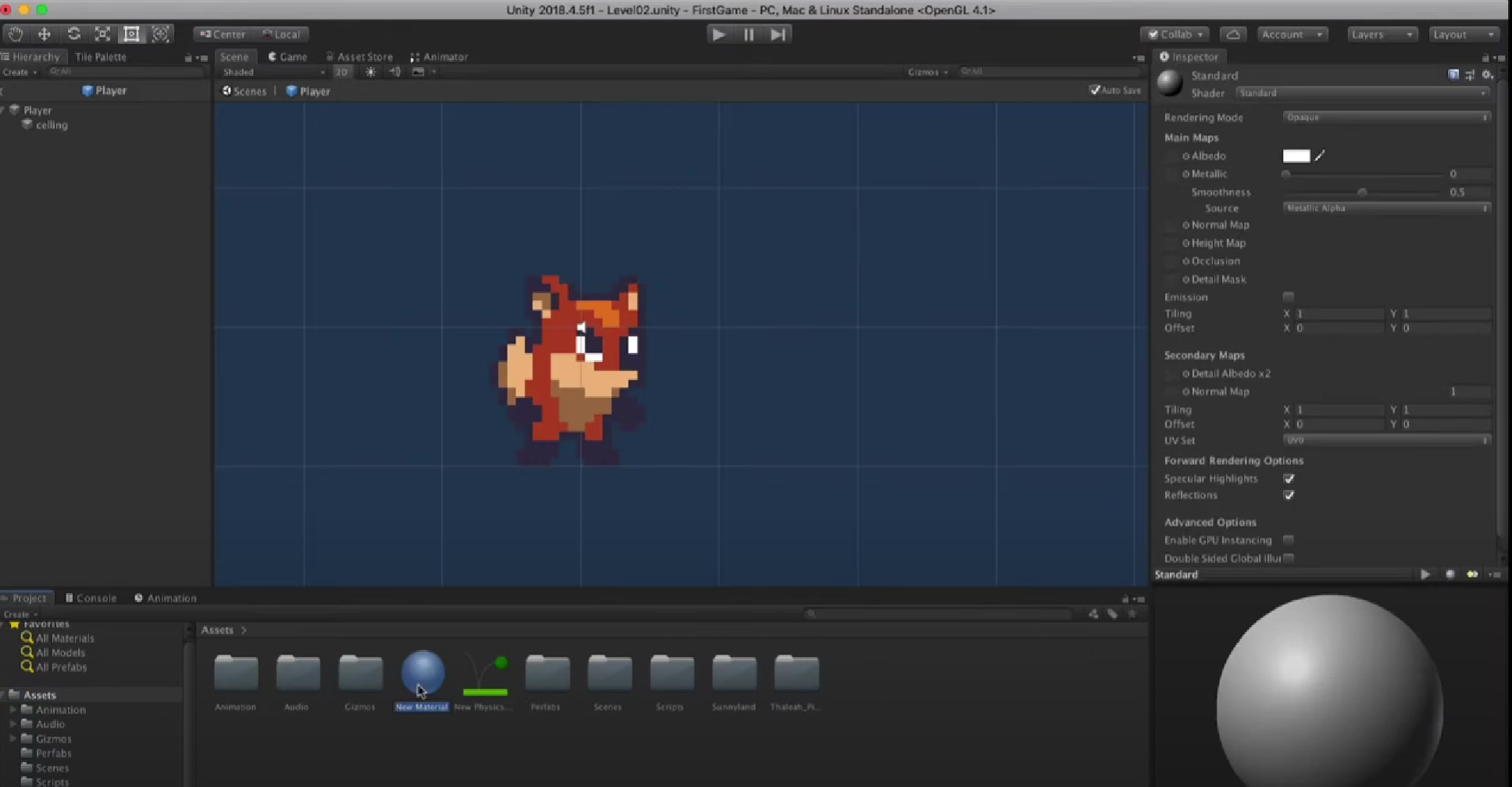This screenshot has width=1512, height=787.
Task: Open the Layout dropdown
Action: [x=1463, y=34]
